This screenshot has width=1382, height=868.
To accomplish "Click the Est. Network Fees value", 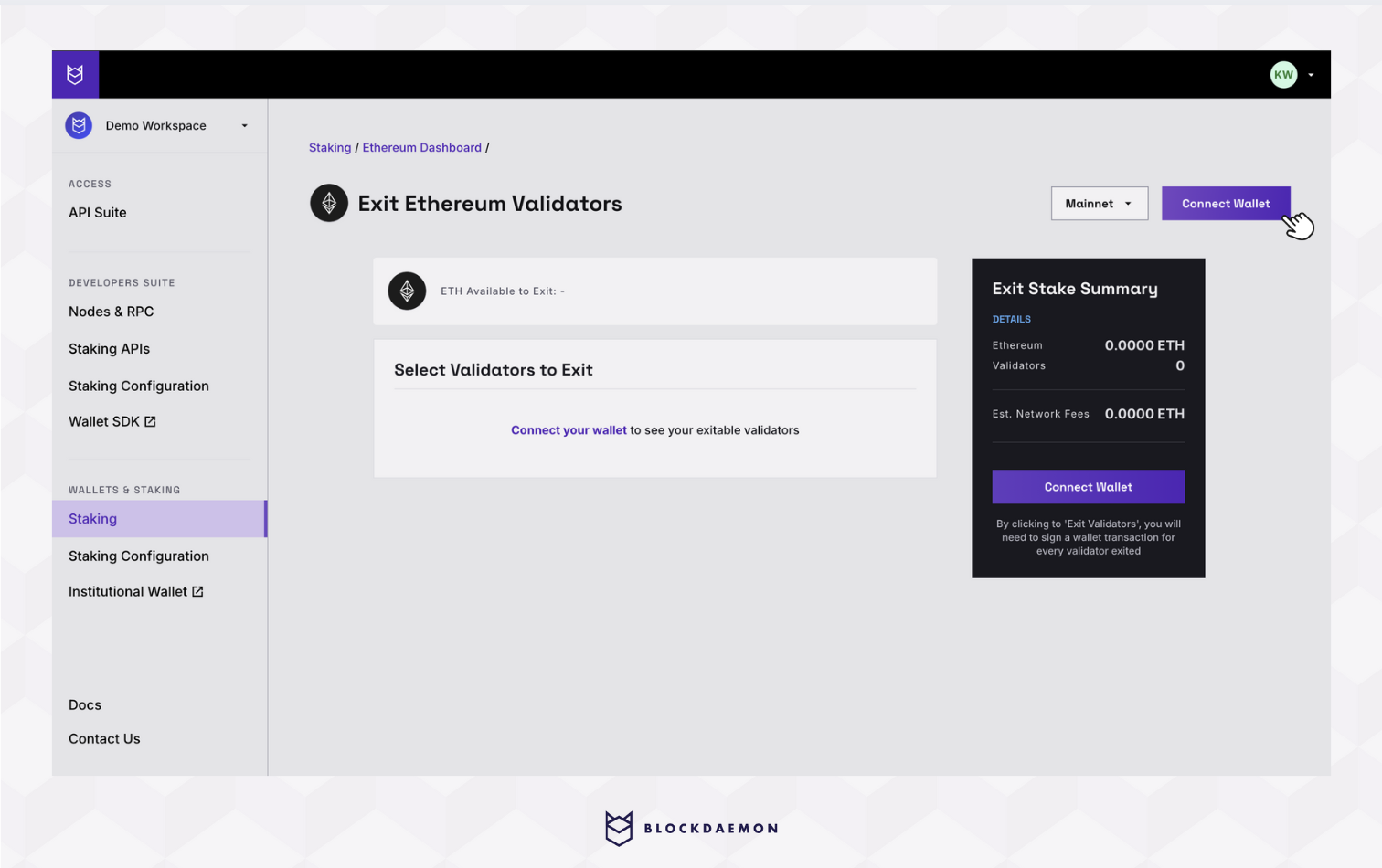I will click(x=1144, y=414).
